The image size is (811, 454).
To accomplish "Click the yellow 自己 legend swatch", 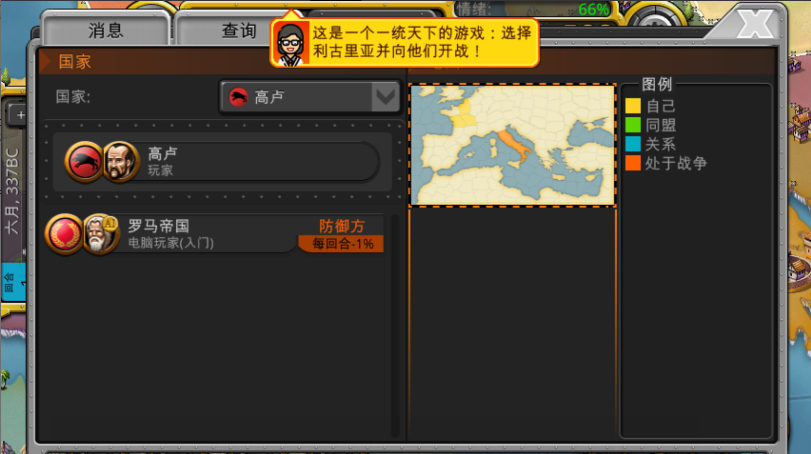I will [632, 106].
